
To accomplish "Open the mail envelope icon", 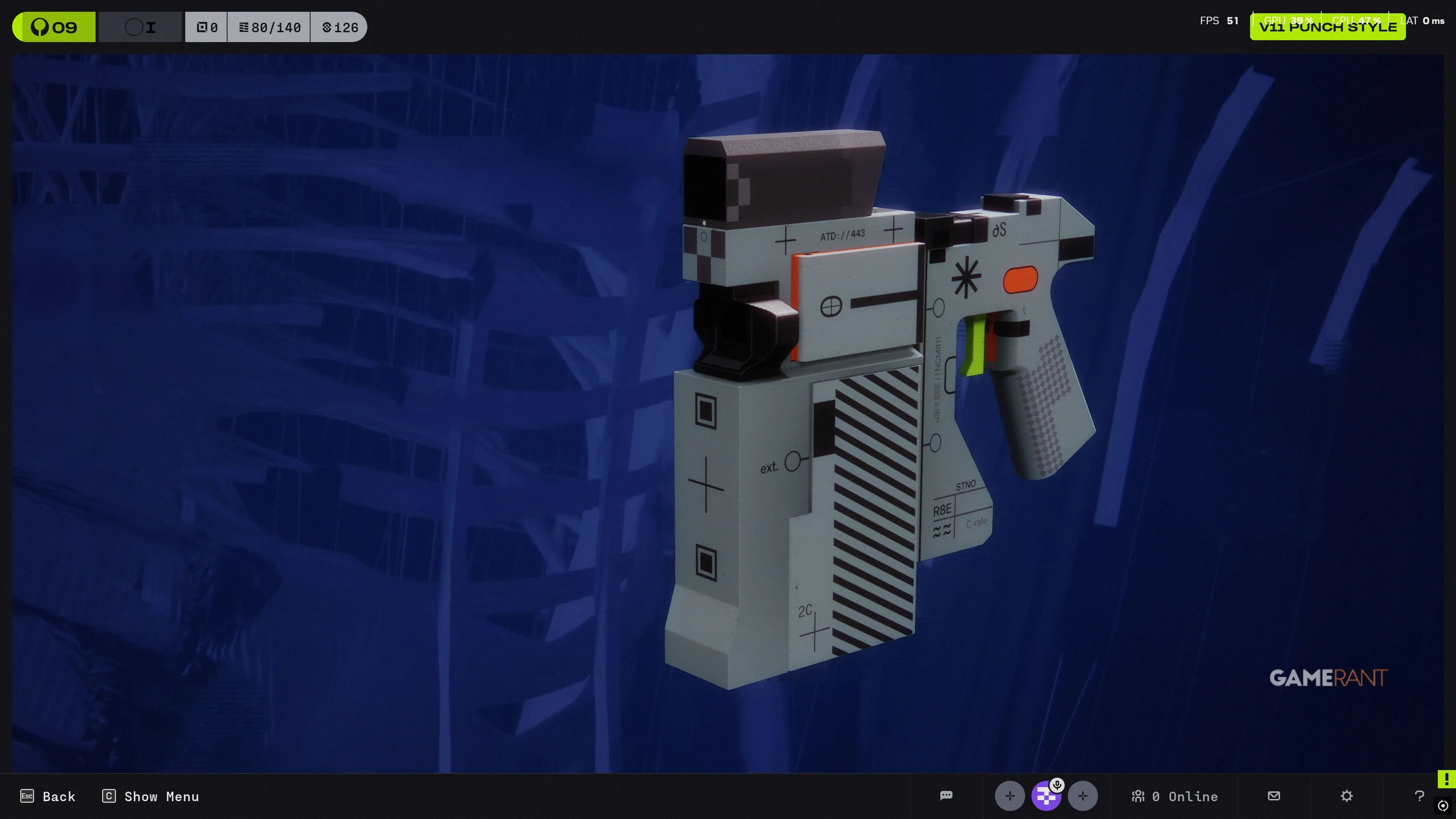I will 1274,796.
